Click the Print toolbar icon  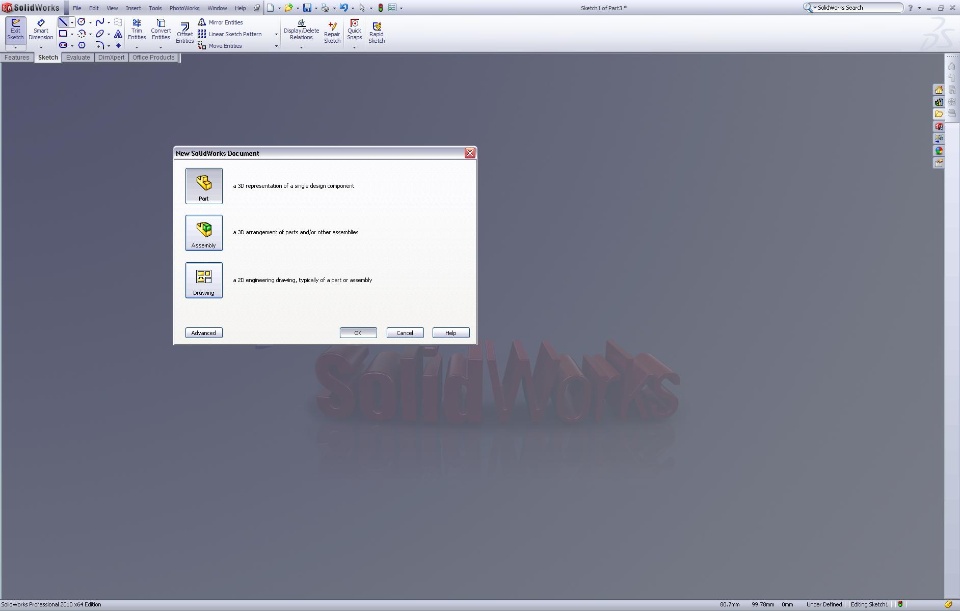pyautogui.click(x=325, y=8)
